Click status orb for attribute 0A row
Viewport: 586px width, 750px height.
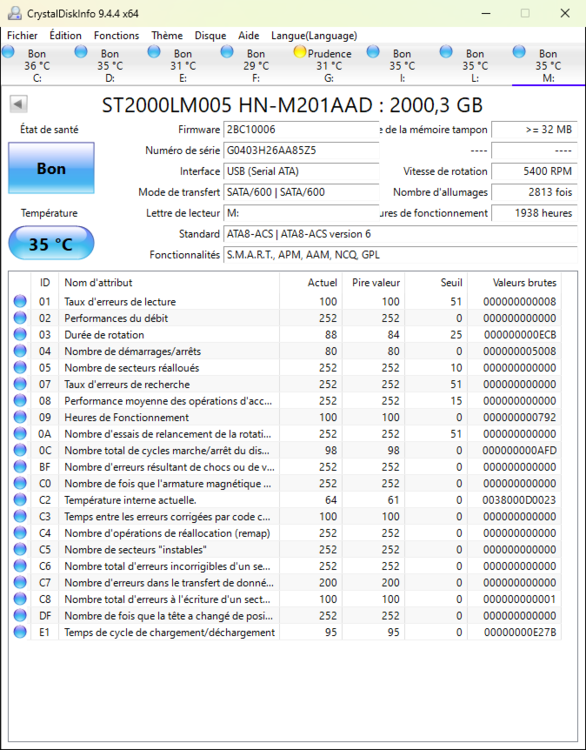pyautogui.click(x=20, y=434)
